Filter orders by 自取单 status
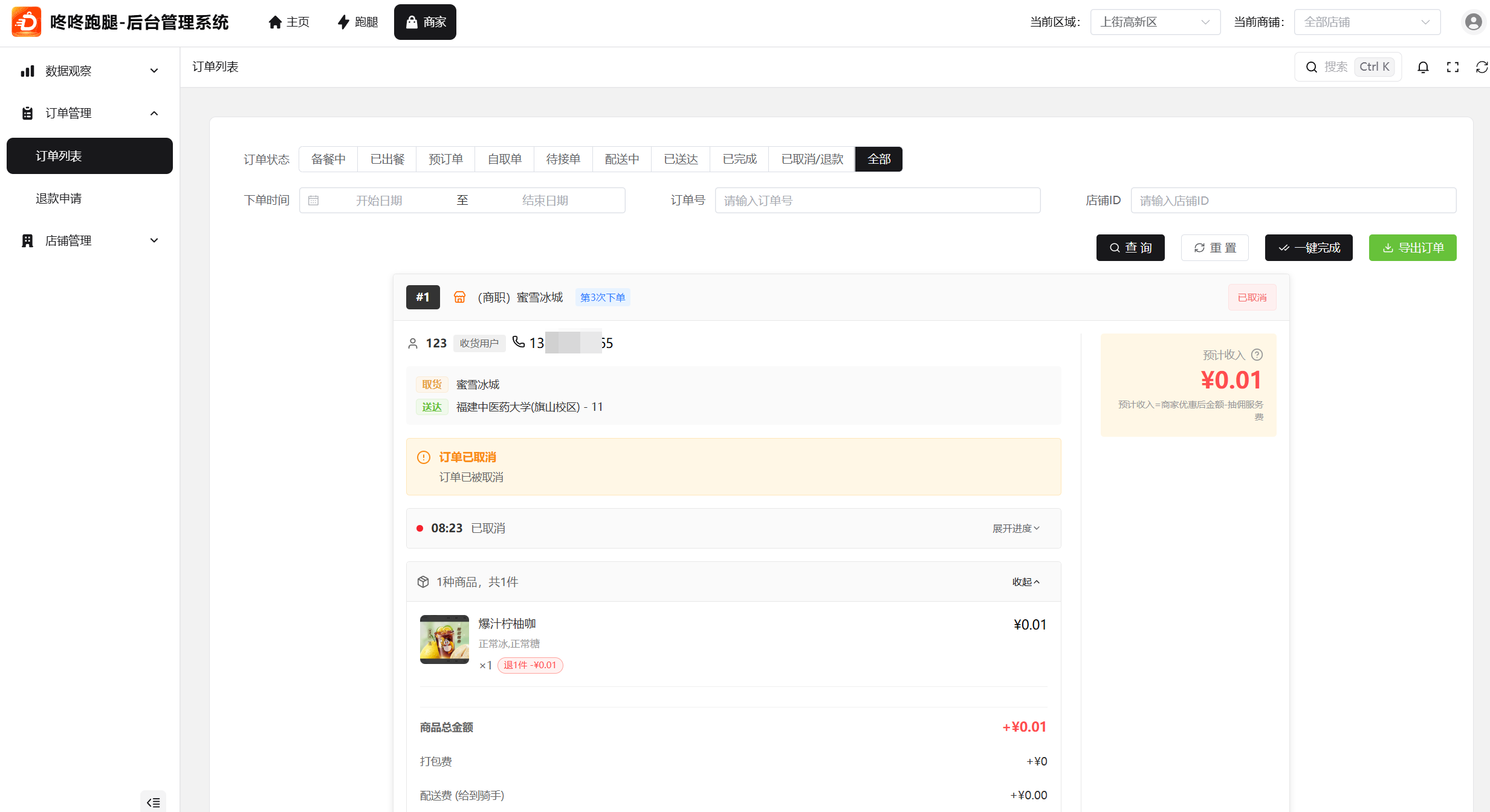This screenshot has width=1490, height=812. tap(504, 159)
